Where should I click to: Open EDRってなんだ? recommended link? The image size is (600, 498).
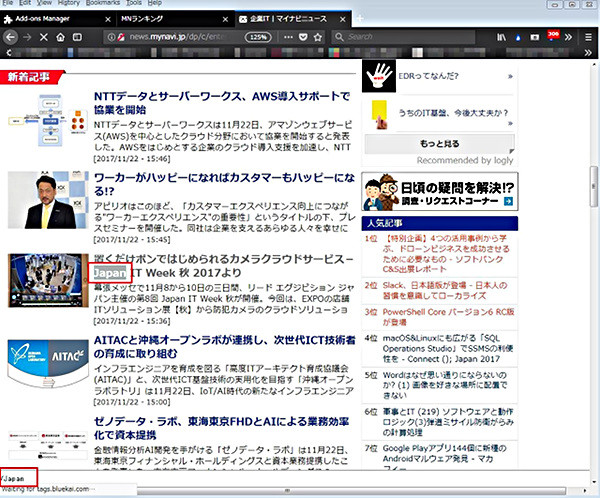tap(428, 76)
